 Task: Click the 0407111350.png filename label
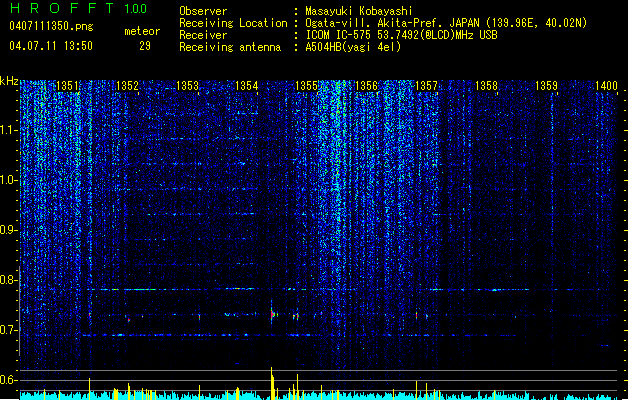51,27
